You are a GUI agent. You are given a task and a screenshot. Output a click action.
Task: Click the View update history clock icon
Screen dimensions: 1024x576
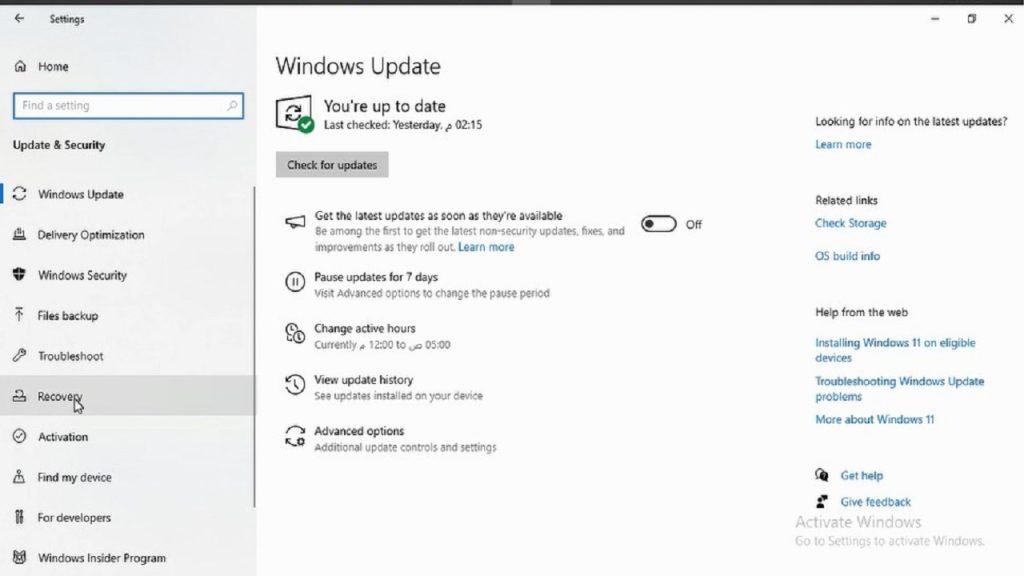point(295,386)
